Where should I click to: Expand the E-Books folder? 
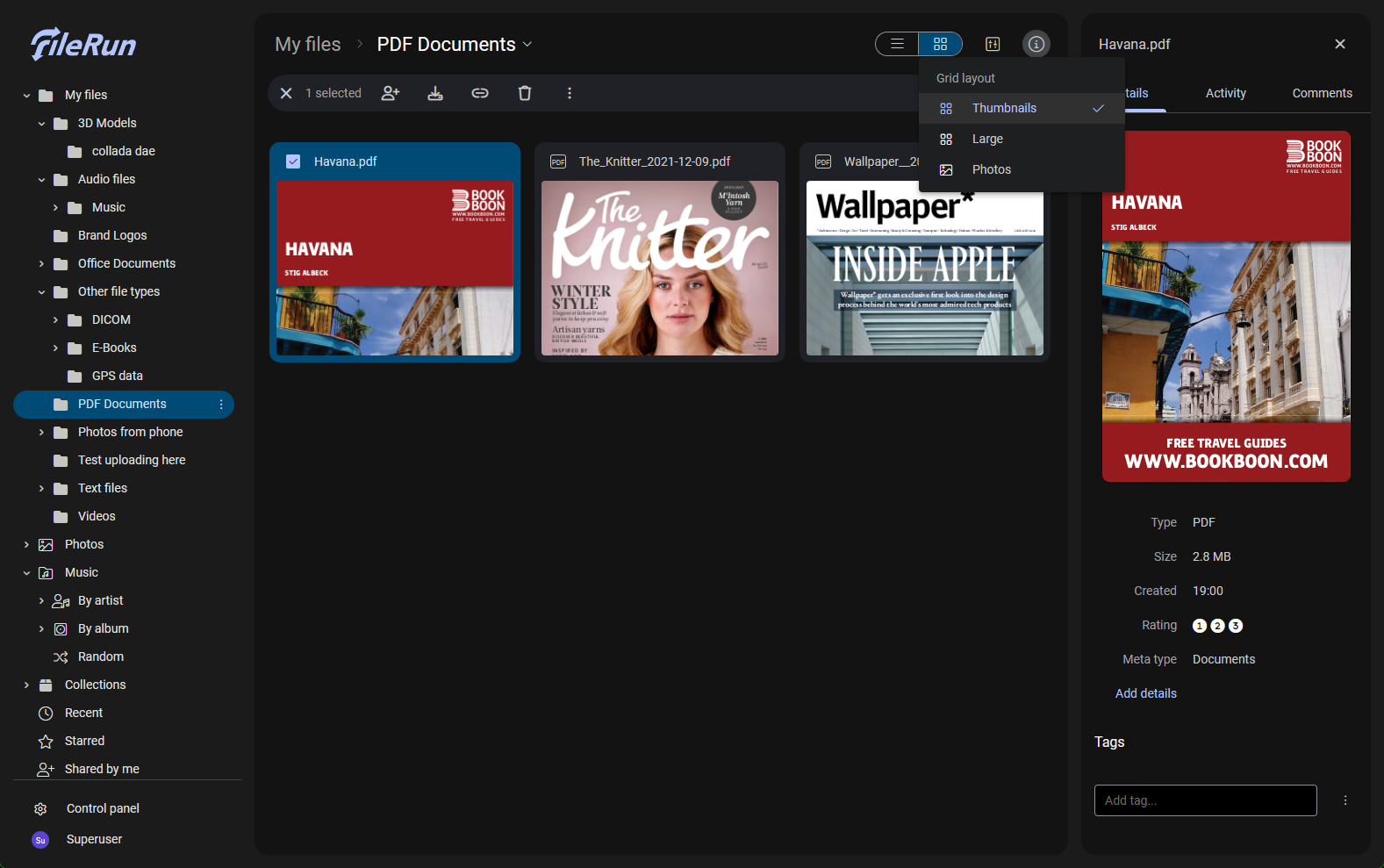[x=55, y=348]
